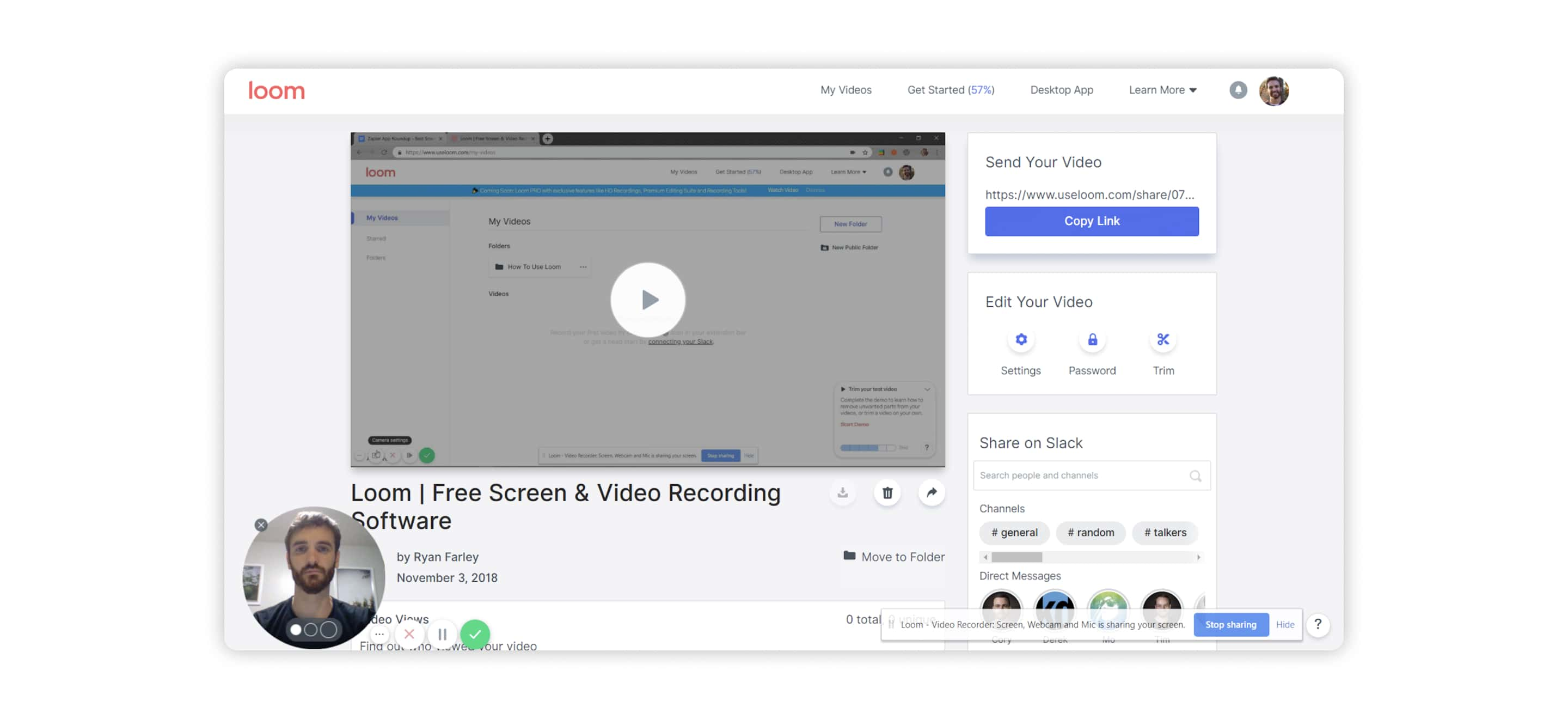Screen dimensions: 1568x719
Task: Select the #random Slack channel
Action: (x=1090, y=532)
